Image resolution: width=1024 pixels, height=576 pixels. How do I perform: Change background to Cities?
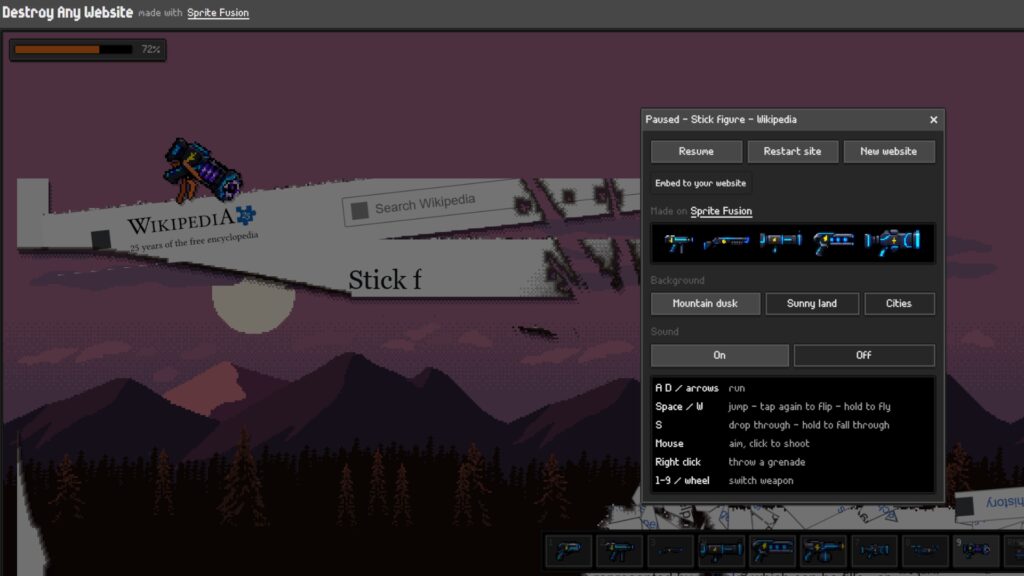pos(899,304)
